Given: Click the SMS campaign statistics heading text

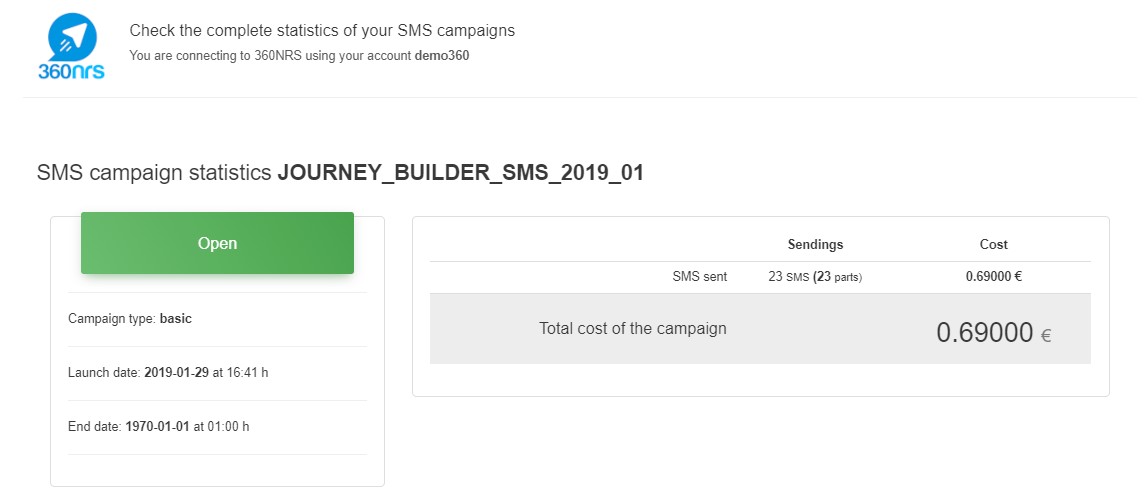Looking at the screenshot, I should click(x=155, y=173).
